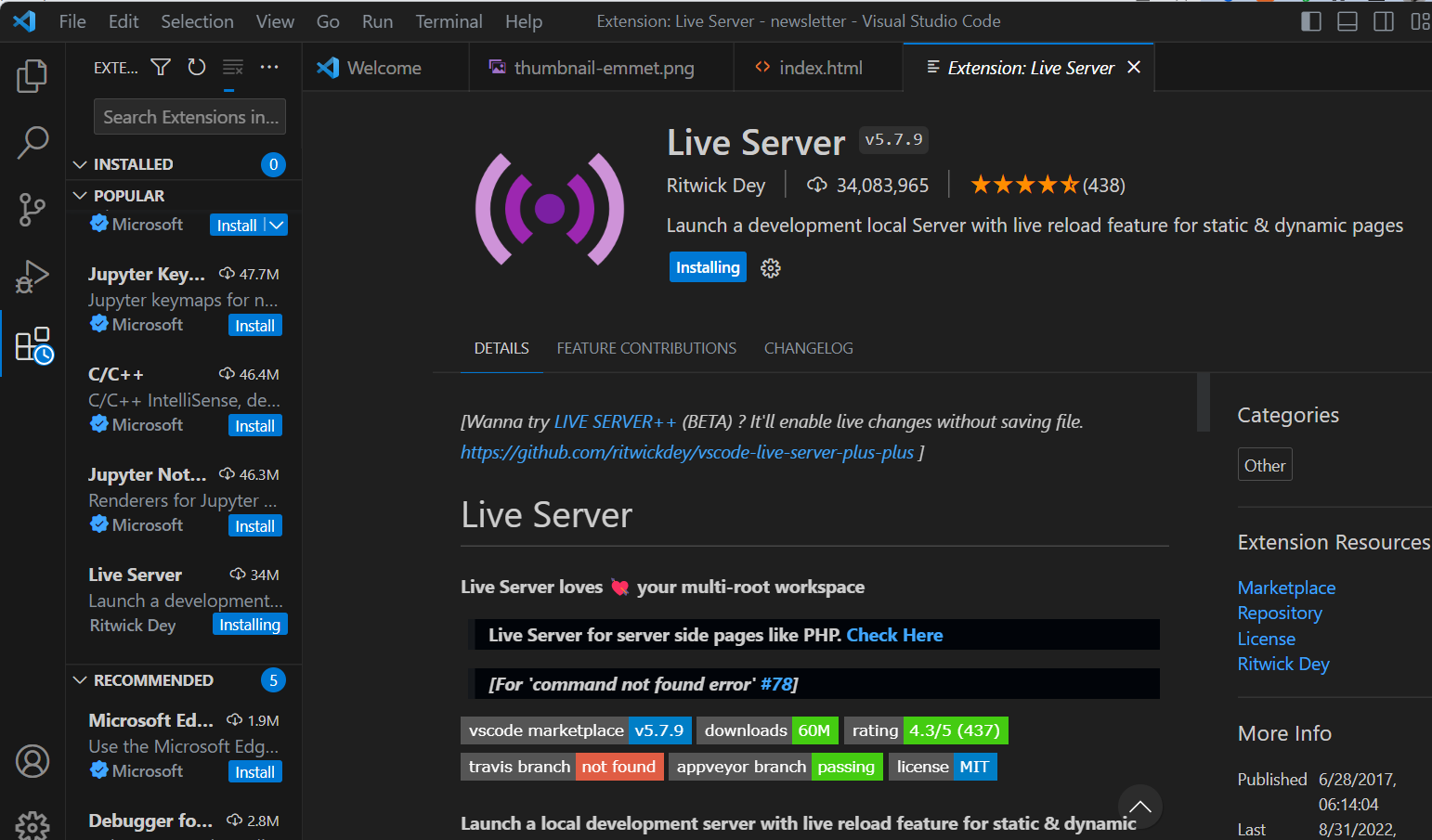Select the Other category tag
The image size is (1432, 840).
tap(1265, 465)
